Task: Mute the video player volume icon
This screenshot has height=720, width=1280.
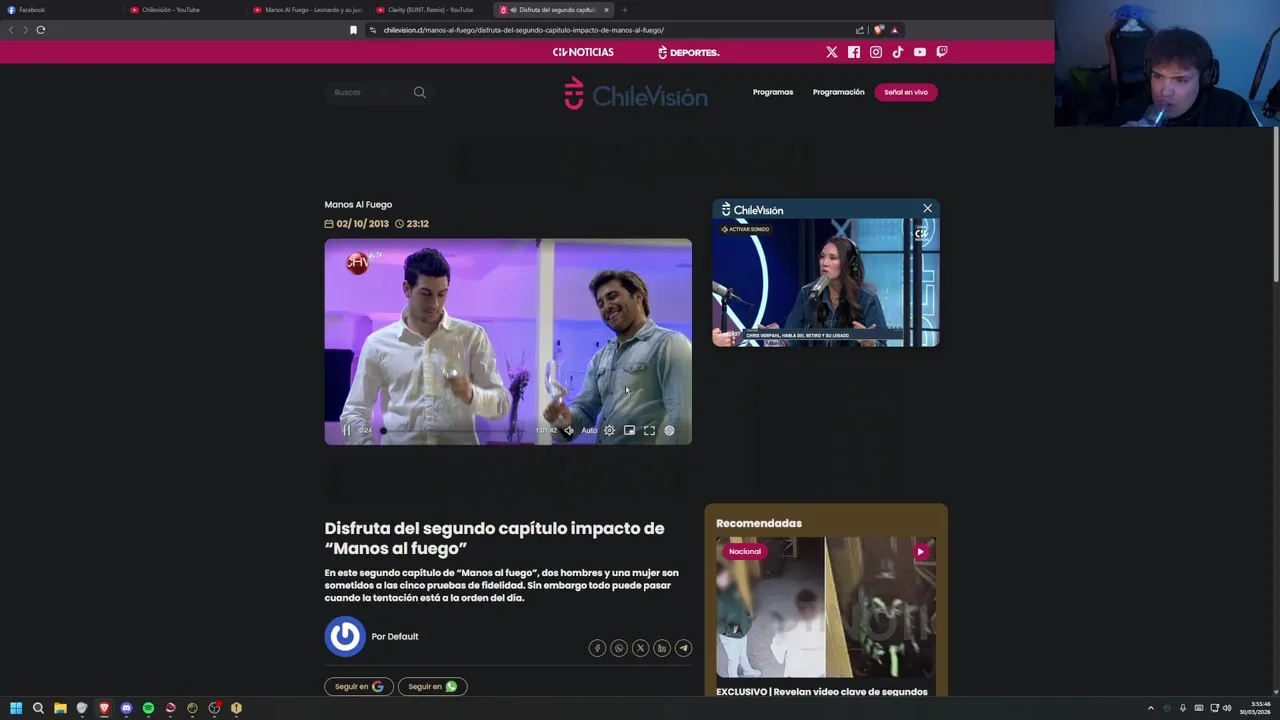Action: [x=569, y=431]
